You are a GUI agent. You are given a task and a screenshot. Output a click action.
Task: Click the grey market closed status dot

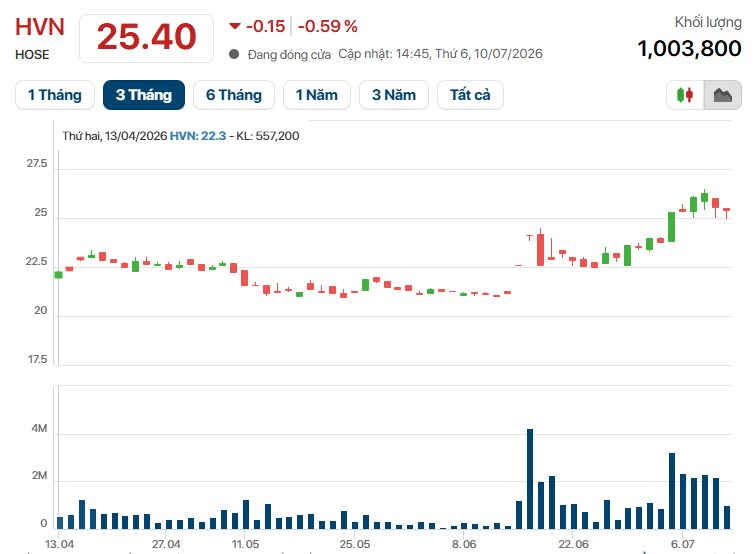pyautogui.click(x=234, y=54)
